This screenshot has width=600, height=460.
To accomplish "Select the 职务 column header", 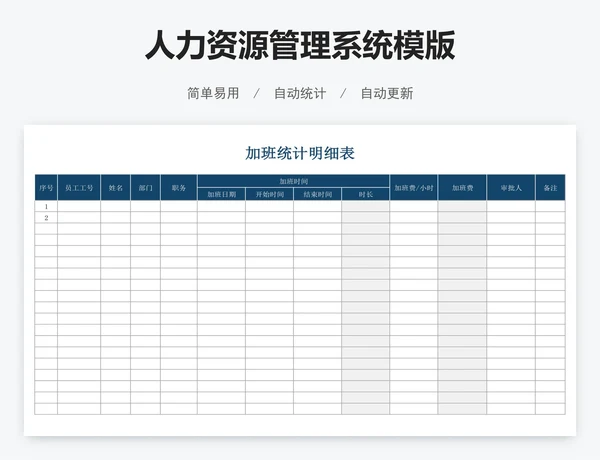I will (x=179, y=188).
